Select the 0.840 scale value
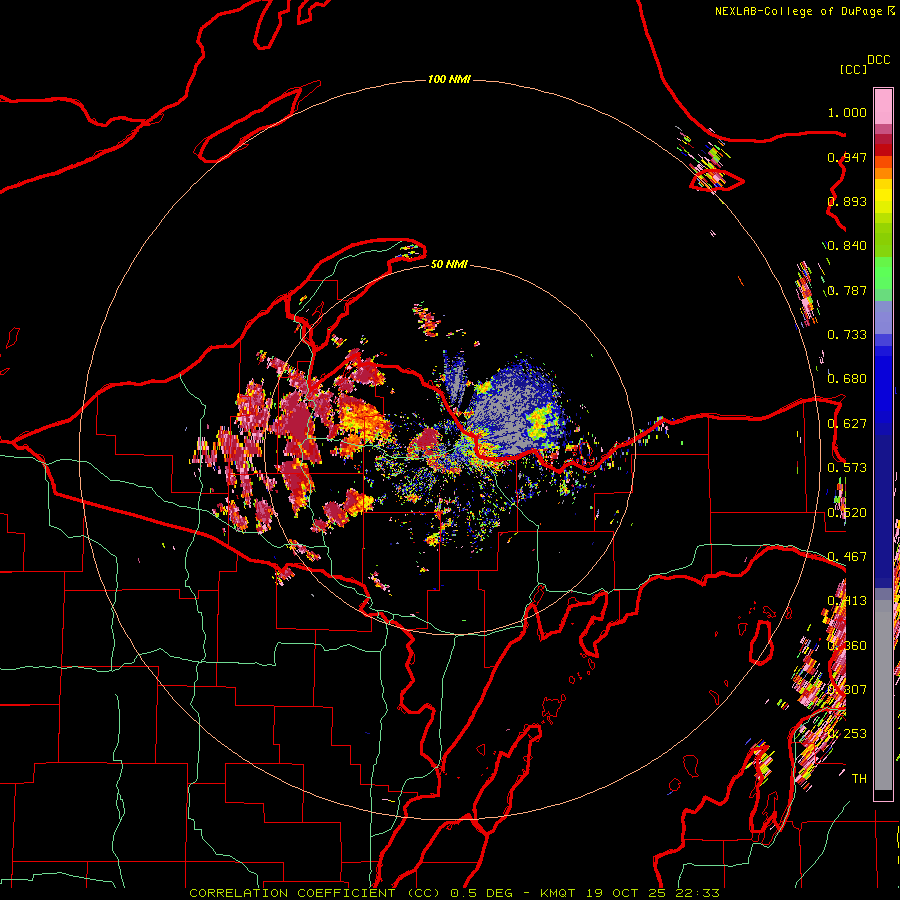The width and height of the screenshot is (900, 900). (847, 246)
